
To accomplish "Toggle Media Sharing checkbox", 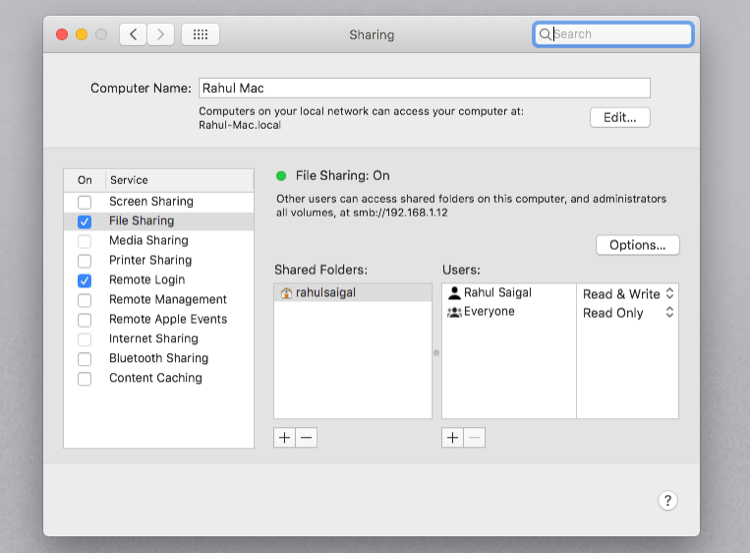I will pos(85,242).
